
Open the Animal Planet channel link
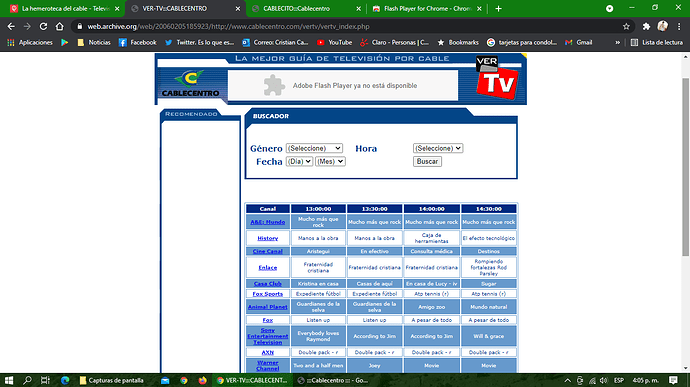[268, 307]
